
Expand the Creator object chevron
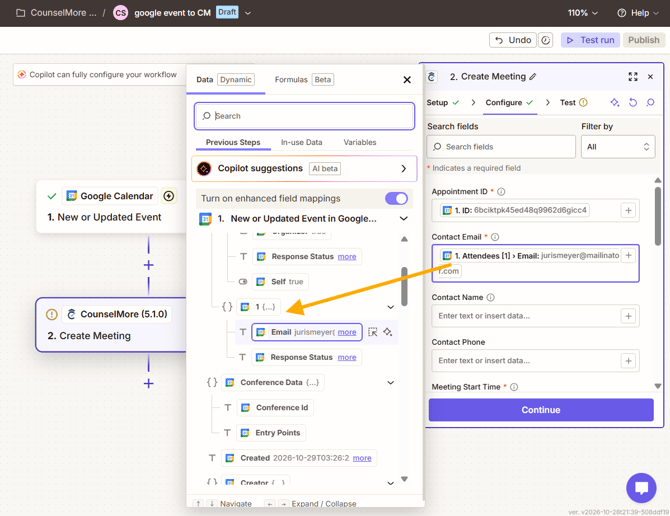391,483
